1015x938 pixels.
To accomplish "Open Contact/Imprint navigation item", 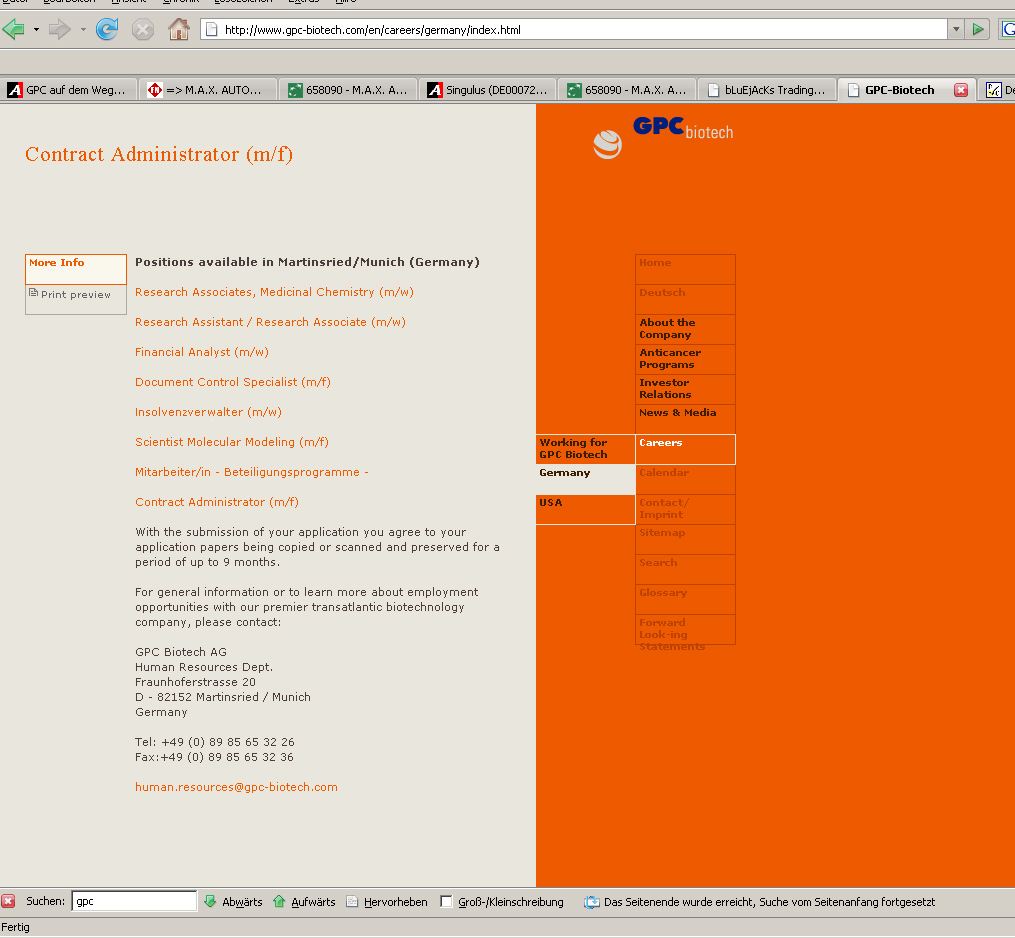I will pyautogui.click(x=685, y=509).
